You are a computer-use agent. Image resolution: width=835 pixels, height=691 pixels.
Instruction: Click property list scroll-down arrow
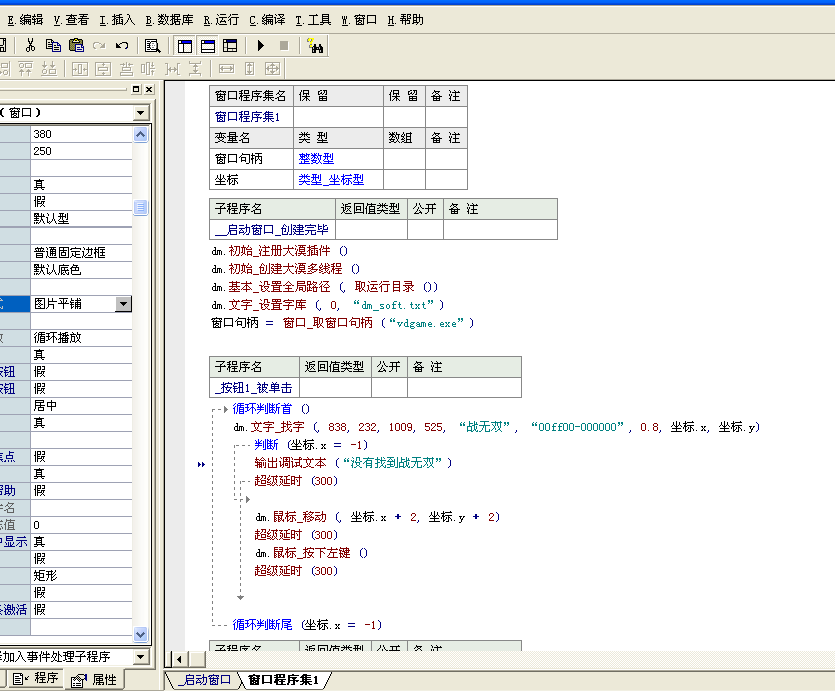(141, 634)
